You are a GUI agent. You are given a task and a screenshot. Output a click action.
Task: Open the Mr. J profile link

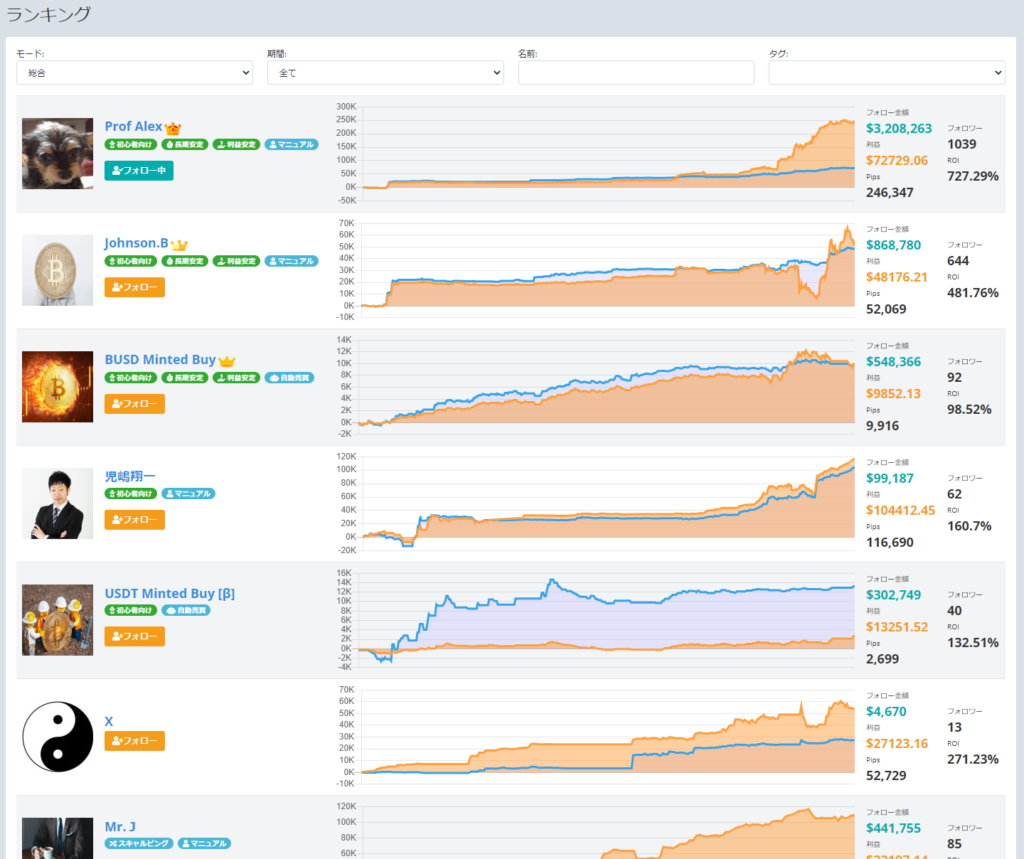point(120,826)
